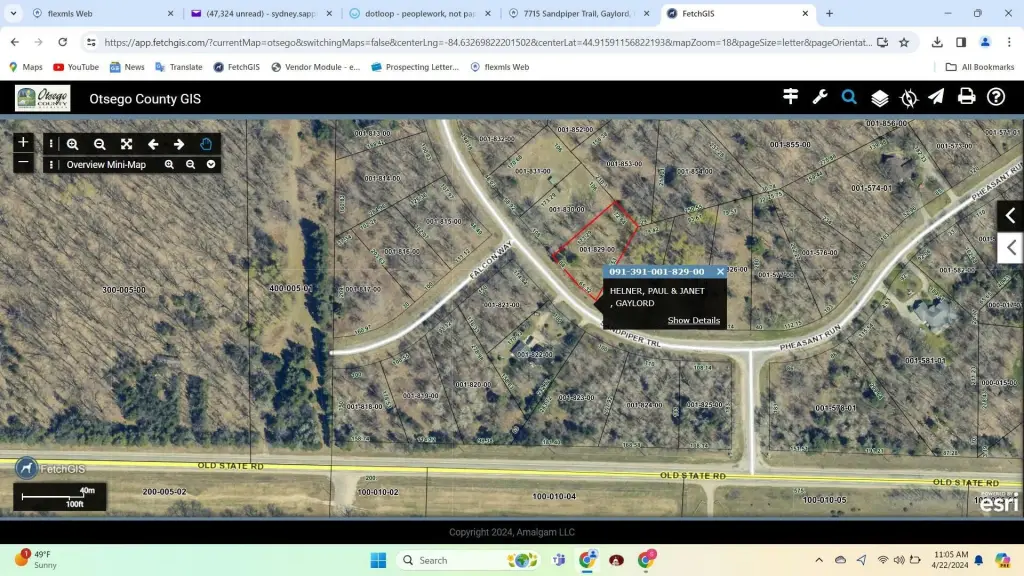
Task: Open the wrench tools menu
Action: [820, 97]
